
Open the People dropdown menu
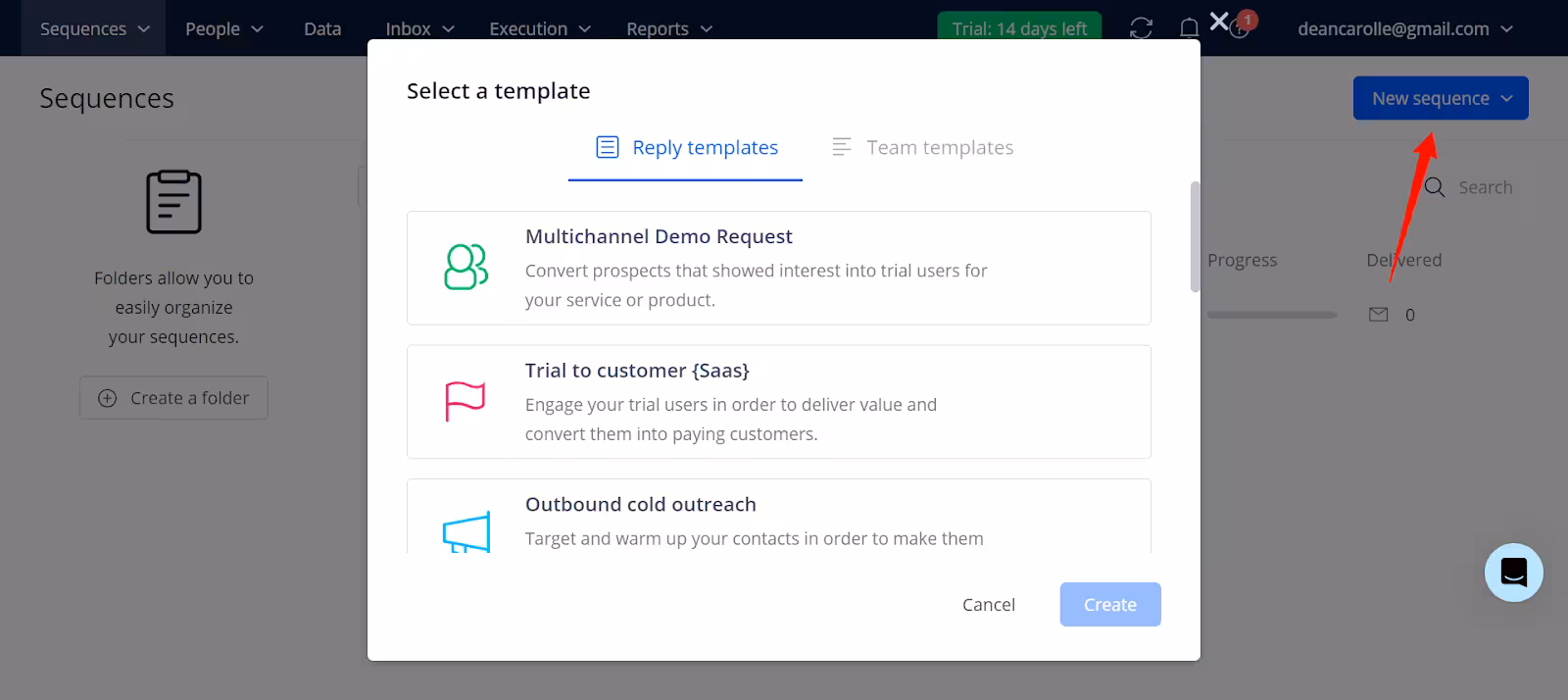pos(224,28)
